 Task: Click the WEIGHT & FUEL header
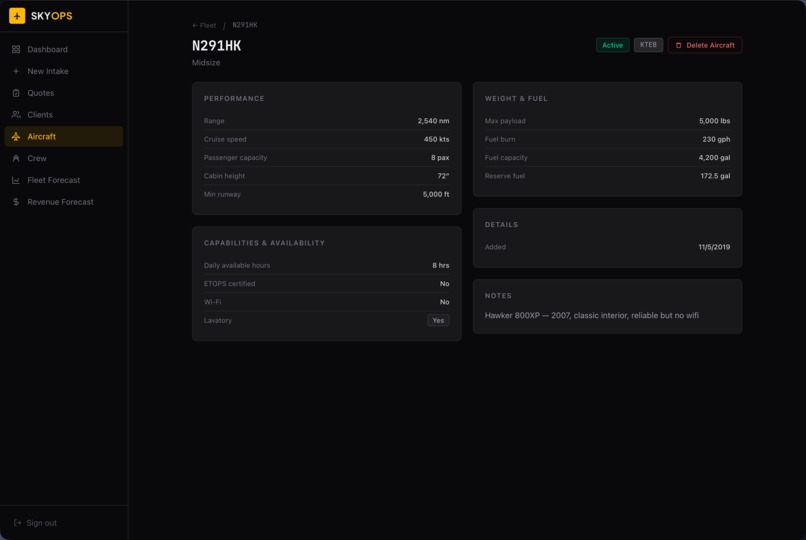click(516, 98)
